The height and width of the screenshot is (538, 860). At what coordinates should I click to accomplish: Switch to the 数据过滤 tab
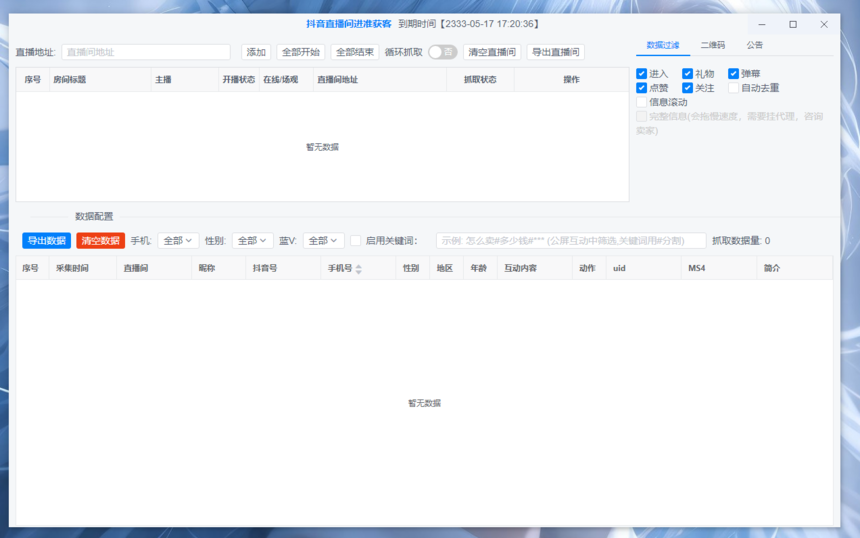click(x=663, y=45)
